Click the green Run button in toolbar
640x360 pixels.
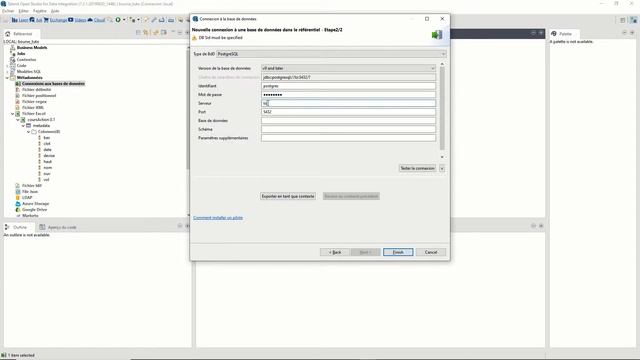tap(118, 20)
